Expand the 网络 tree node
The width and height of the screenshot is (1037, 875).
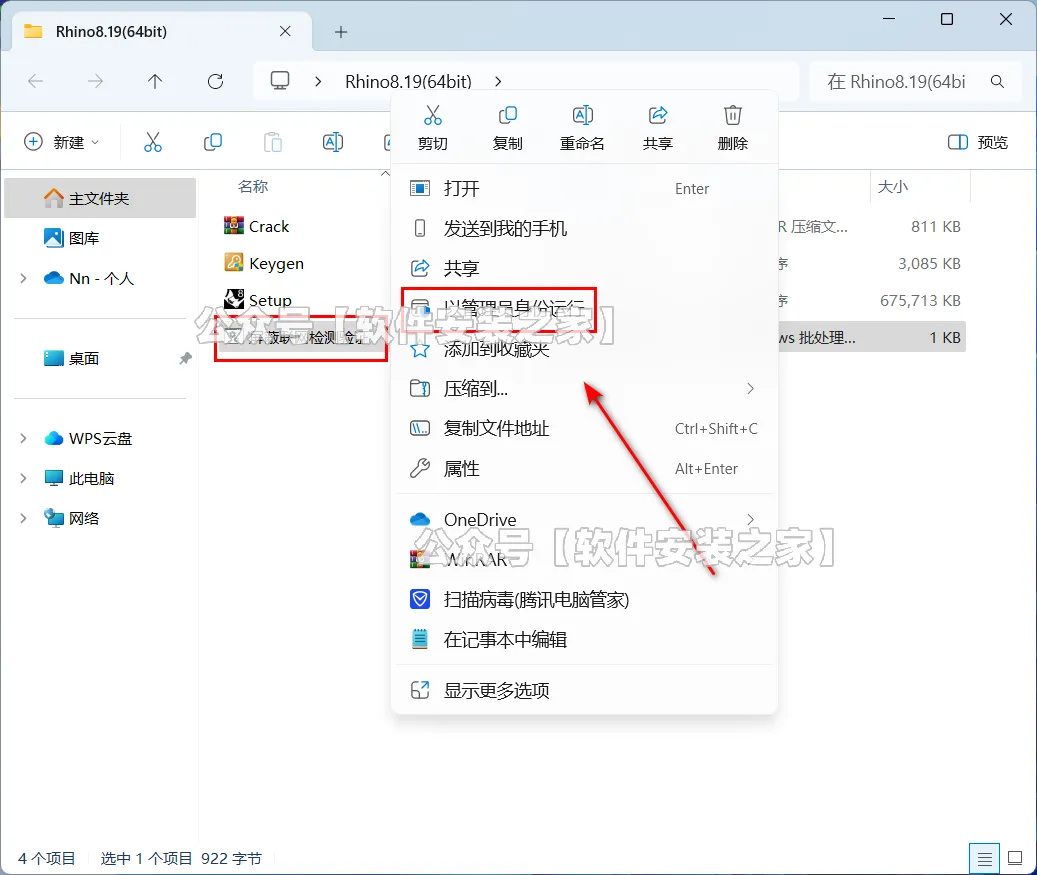[23, 519]
